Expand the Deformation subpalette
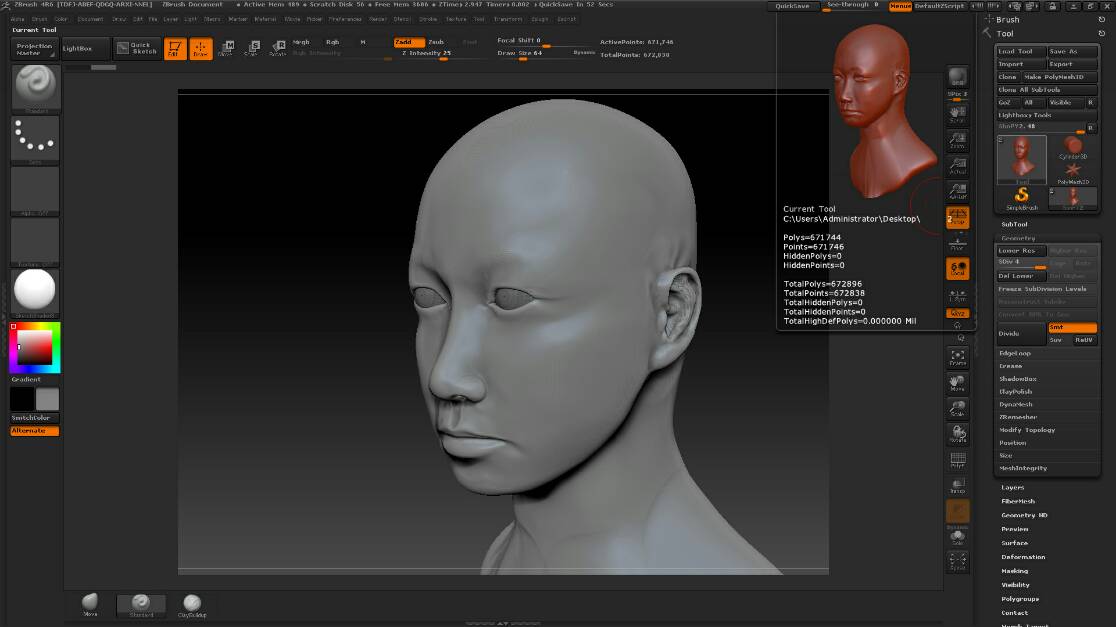 pos(1023,557)
